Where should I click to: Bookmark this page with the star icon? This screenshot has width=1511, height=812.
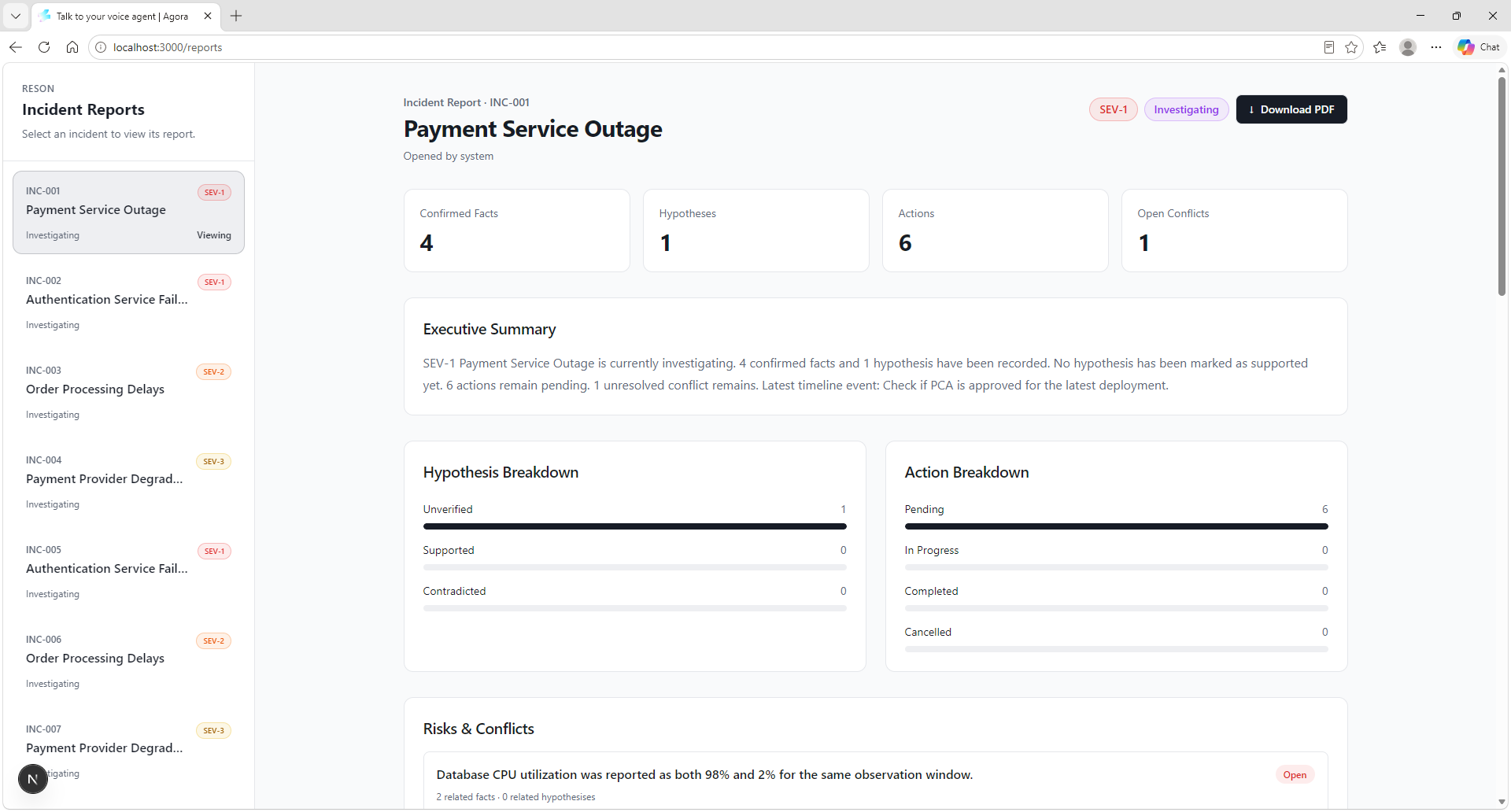[x=1351, y=47]
